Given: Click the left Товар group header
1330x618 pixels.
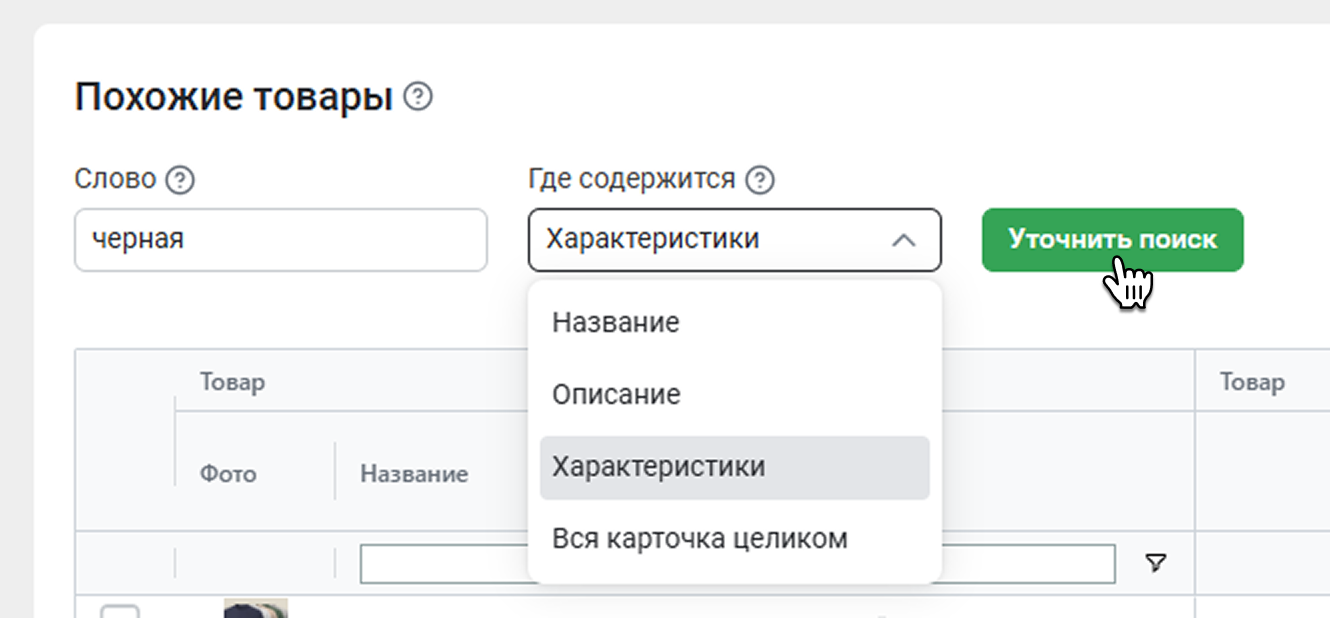Looking at the screenshot, I should [x=232, y=382].
